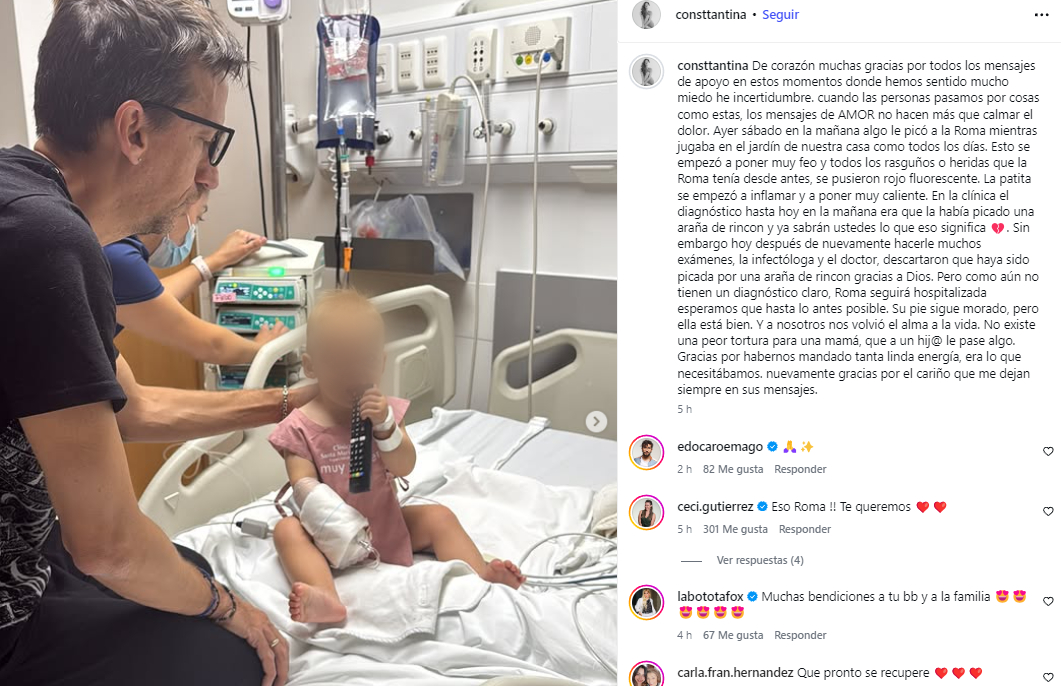View 301 Me gusta likes list
This screenshot has height=686, width=1061.
[735, 529]
